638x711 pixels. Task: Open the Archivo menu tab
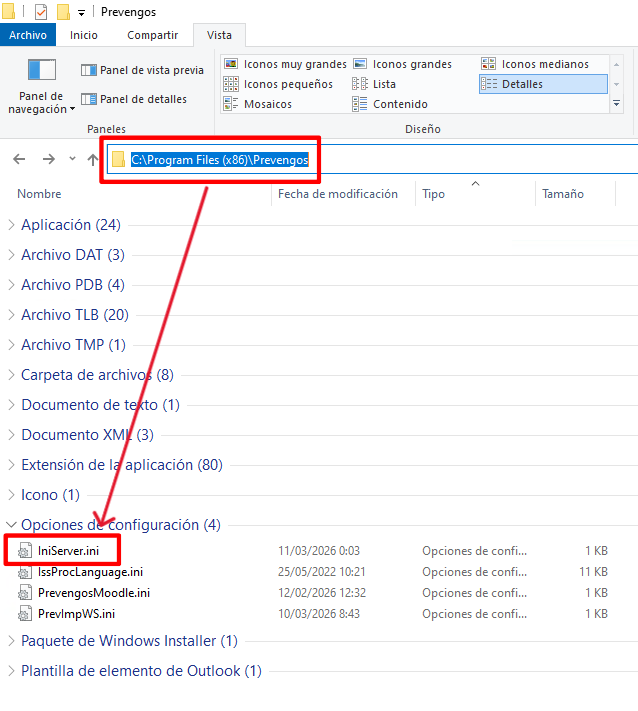pyautogui.click(x=28, y=35)
